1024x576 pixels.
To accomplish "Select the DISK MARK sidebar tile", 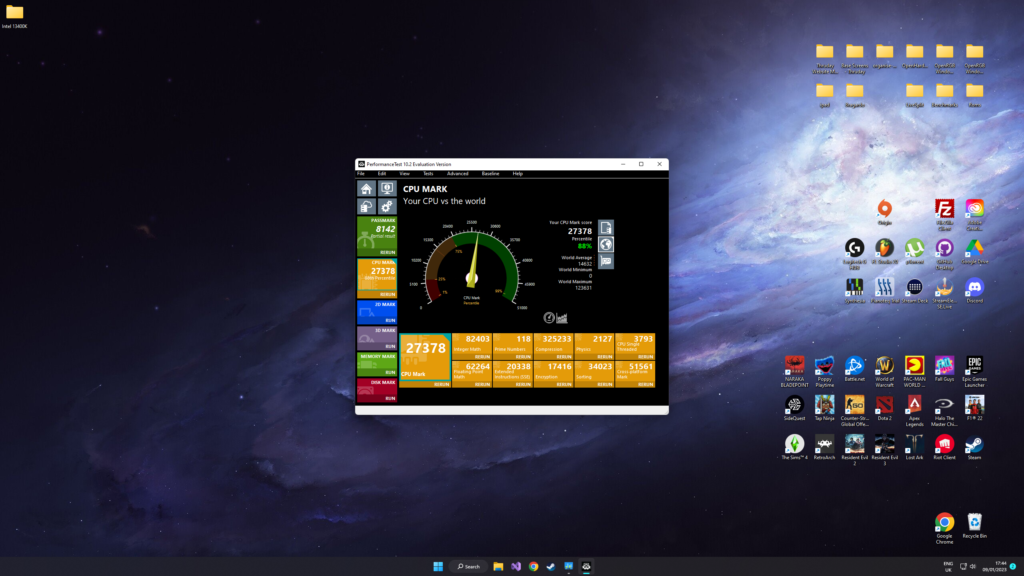I will 377,391.
